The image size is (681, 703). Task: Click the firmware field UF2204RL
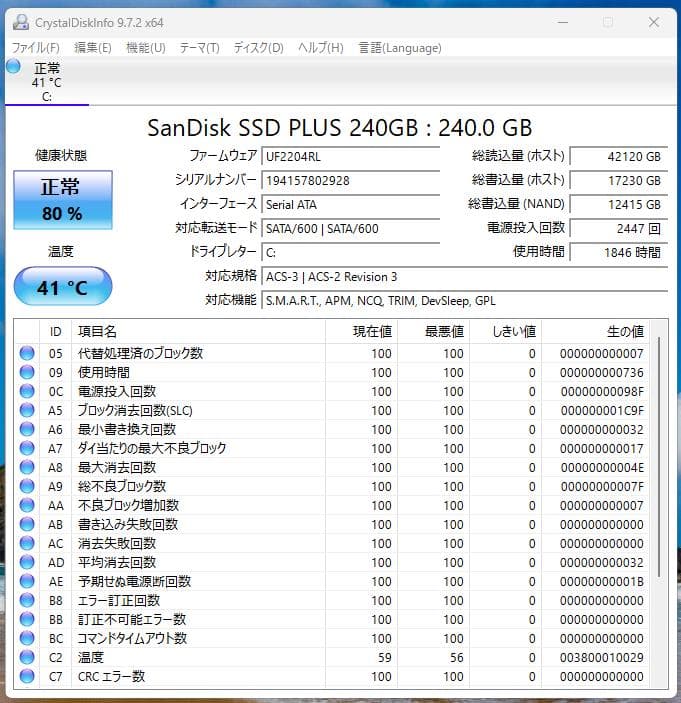pyautogui.click(x=350, y=156)
